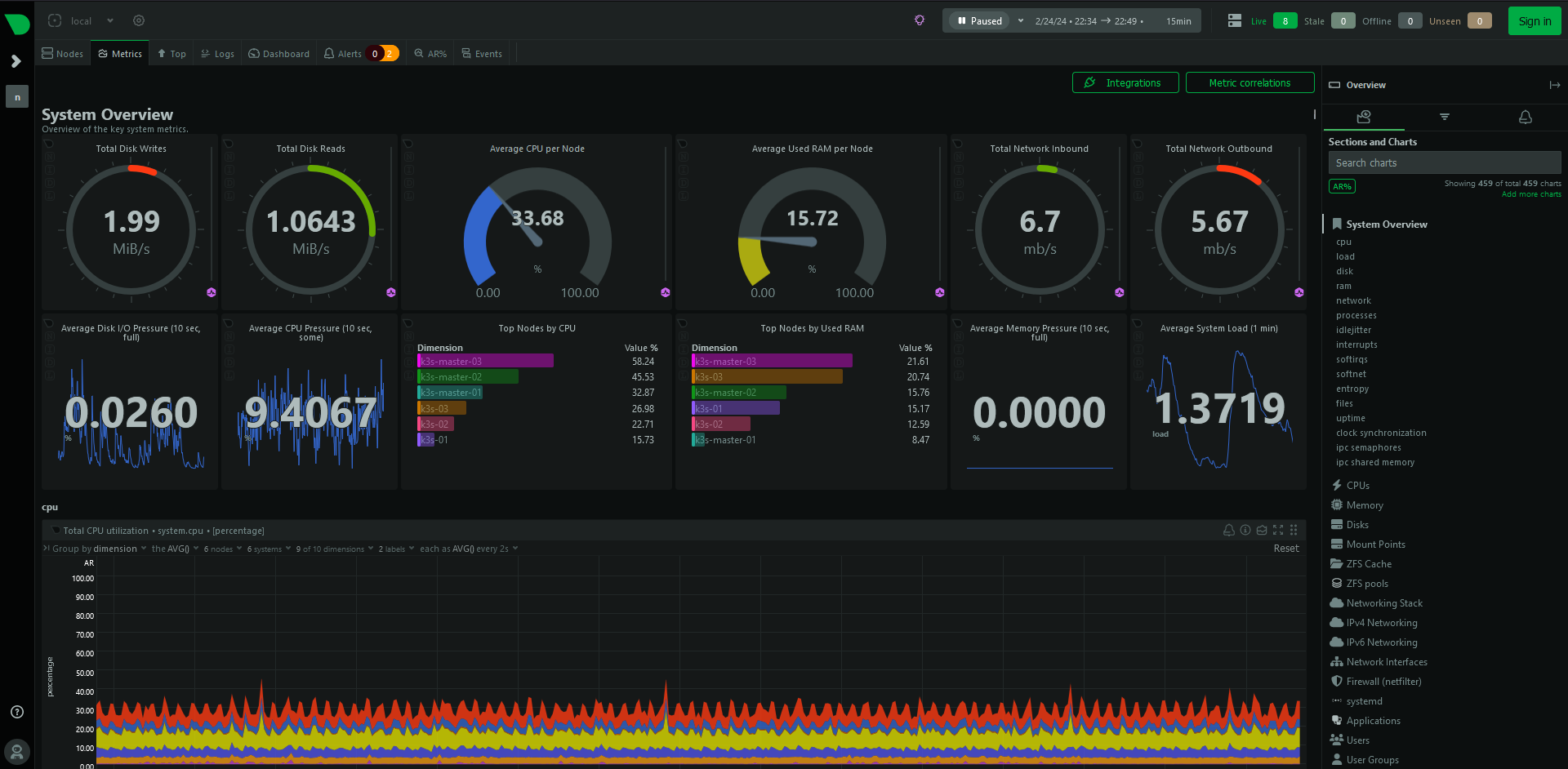Show the 8 Live nodes badge

pos(1285,21)
